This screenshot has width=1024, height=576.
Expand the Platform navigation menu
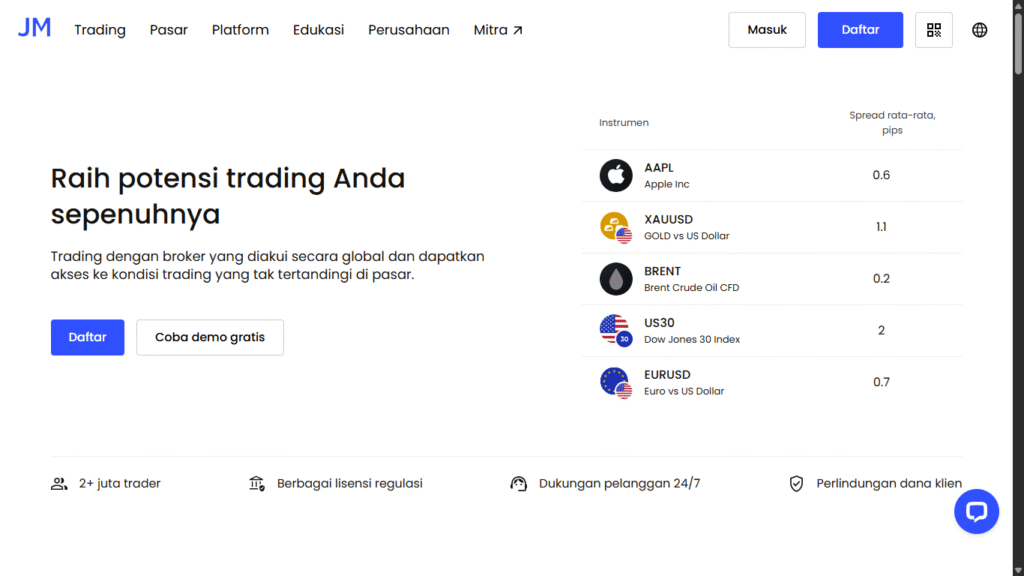pos(240,30)
